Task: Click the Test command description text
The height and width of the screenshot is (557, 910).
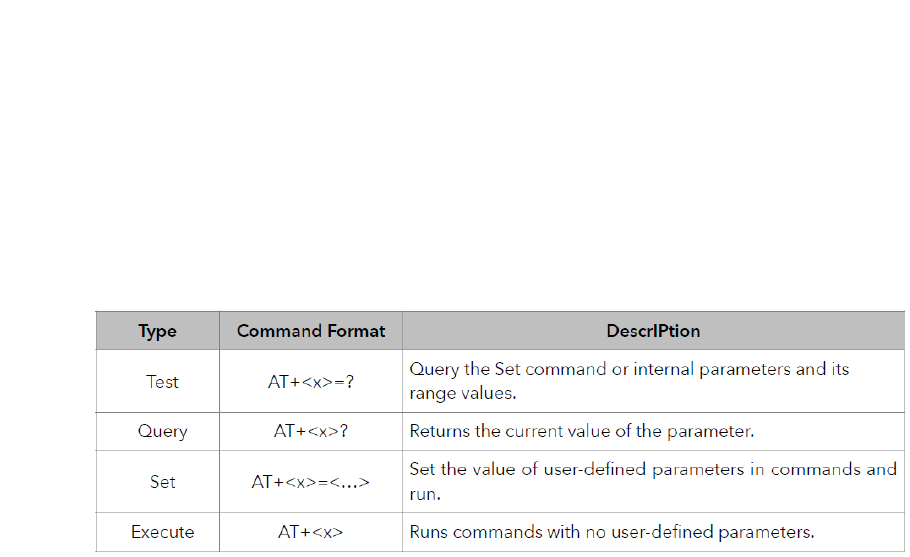Action: [629, 381]
